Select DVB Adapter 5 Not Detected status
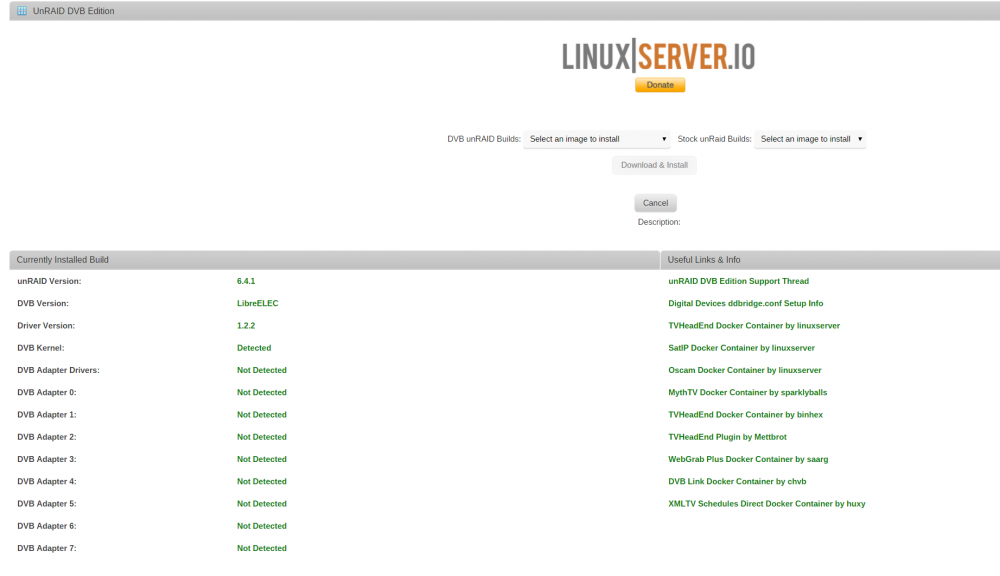The width and height of the screenshot is (1000, 576). pos(261,504)
